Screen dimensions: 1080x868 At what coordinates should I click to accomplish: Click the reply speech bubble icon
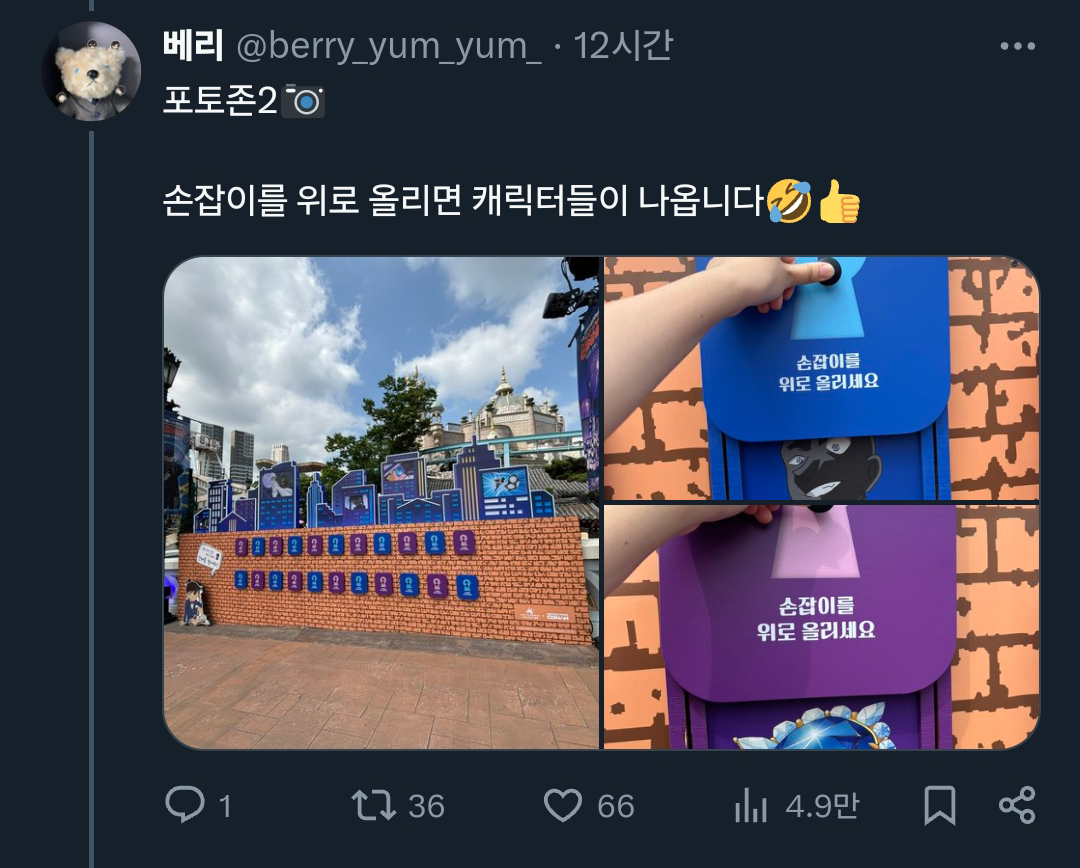[185, 804]
